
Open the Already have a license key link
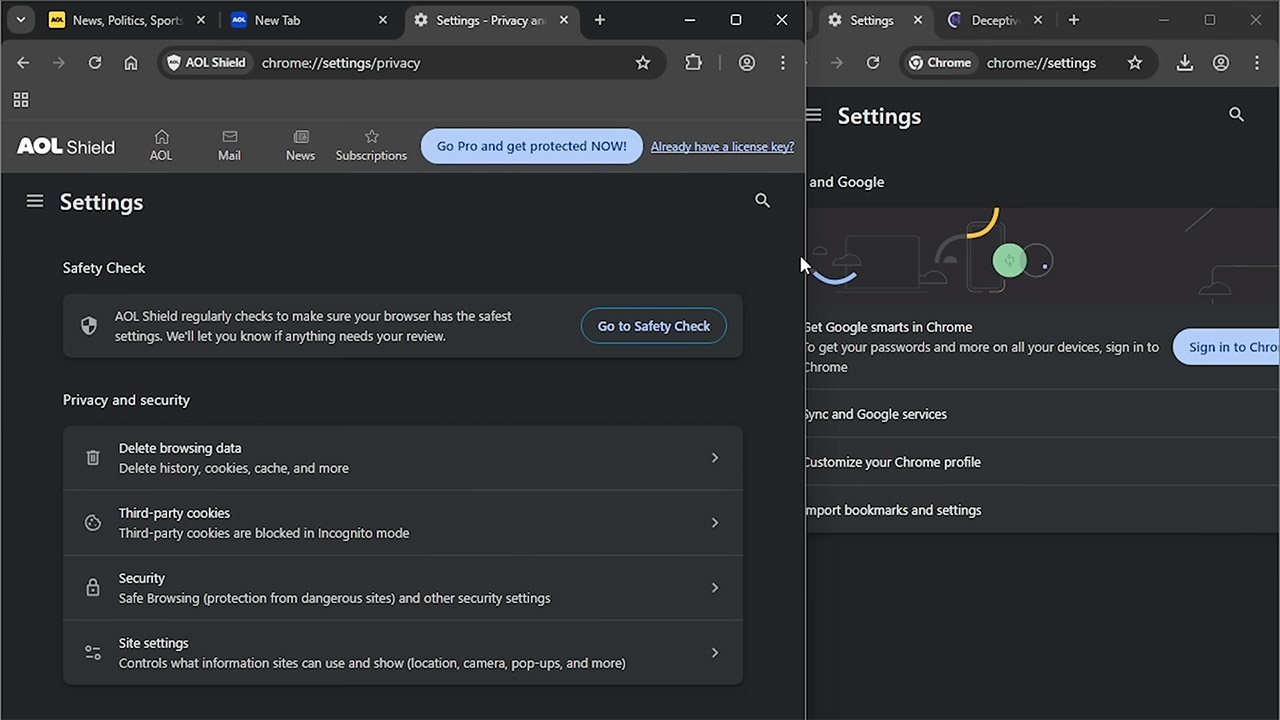[x=722, y=146]
